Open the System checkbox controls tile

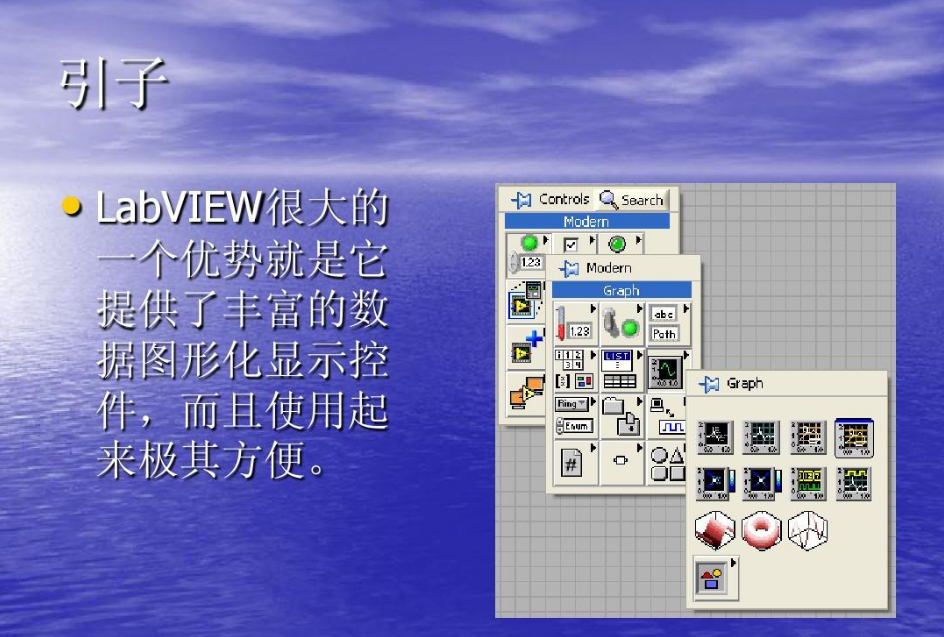[x=574, y=243]
